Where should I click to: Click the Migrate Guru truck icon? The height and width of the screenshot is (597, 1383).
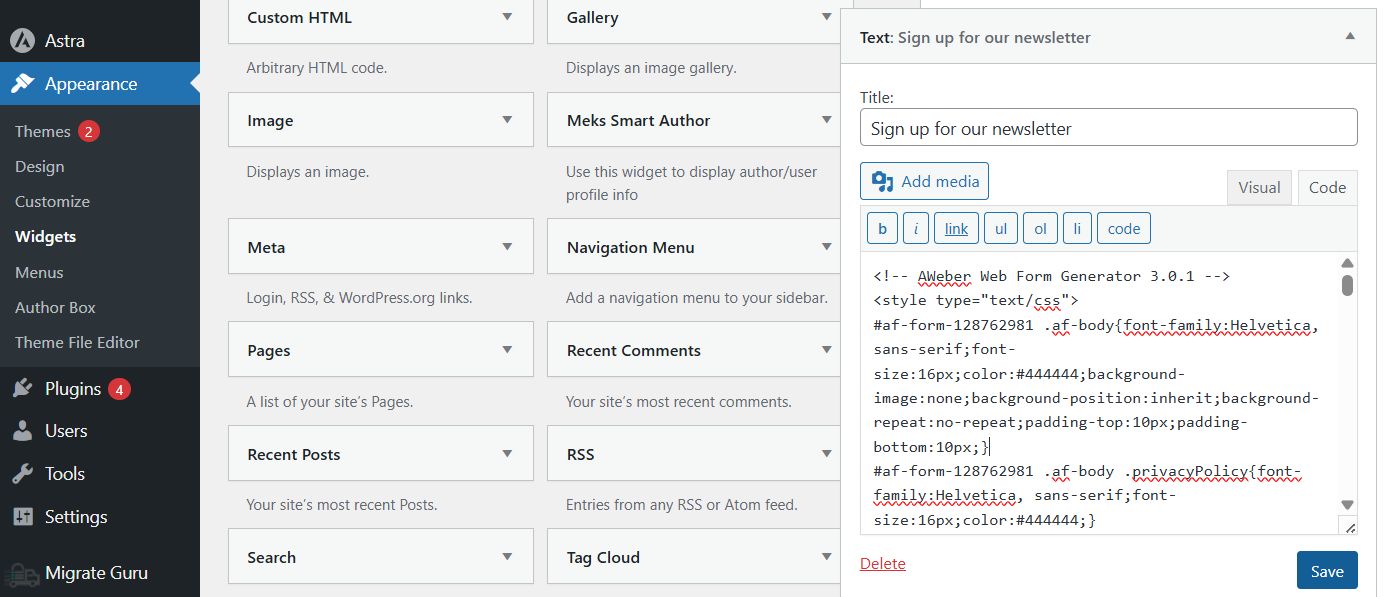click(22, 574)
